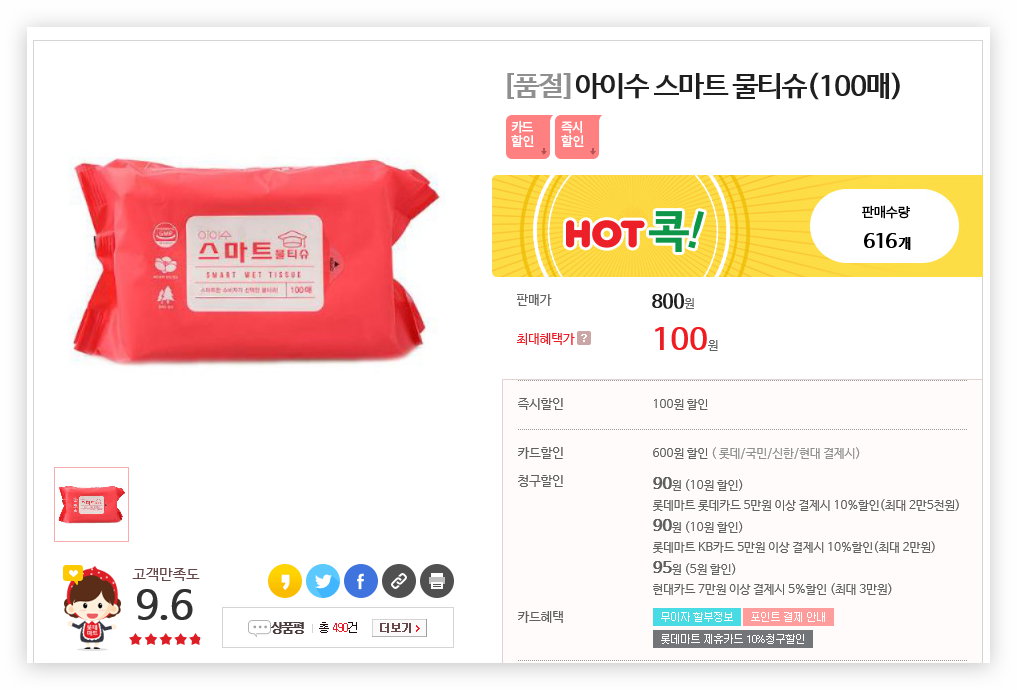Print page using printer icon

437,580
